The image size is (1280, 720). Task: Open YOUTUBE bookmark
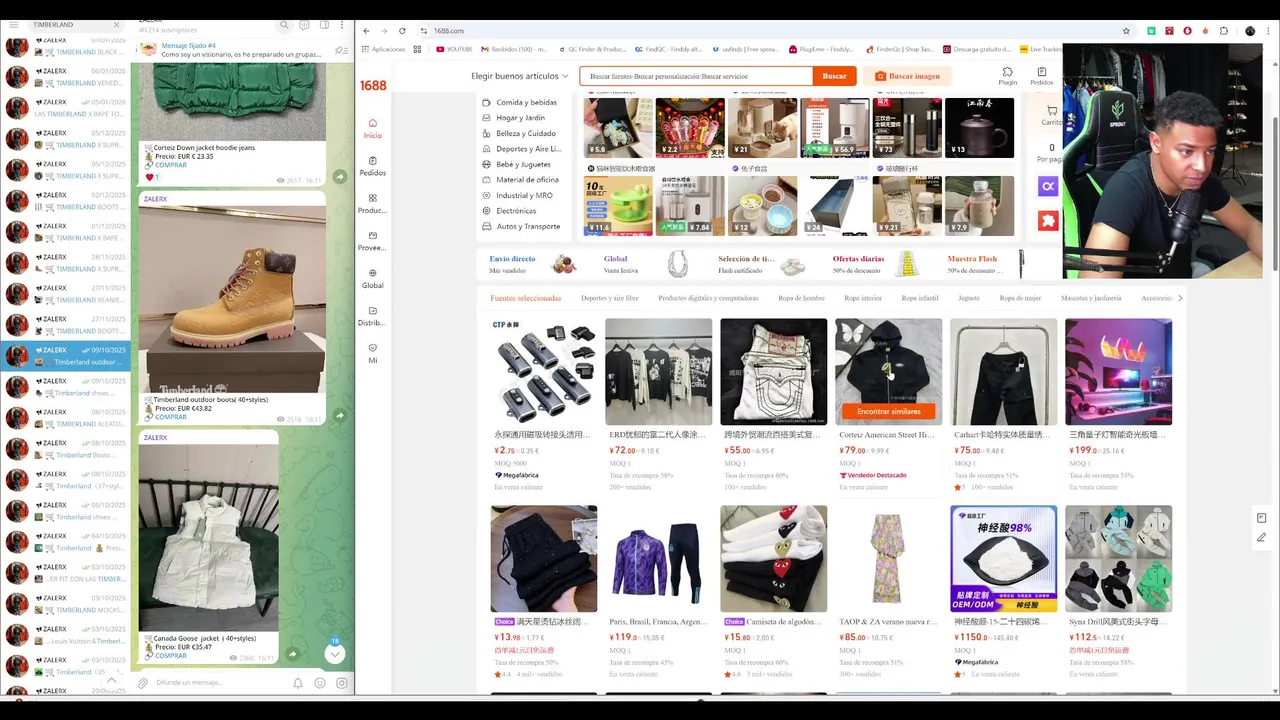[x=453, y=49]
